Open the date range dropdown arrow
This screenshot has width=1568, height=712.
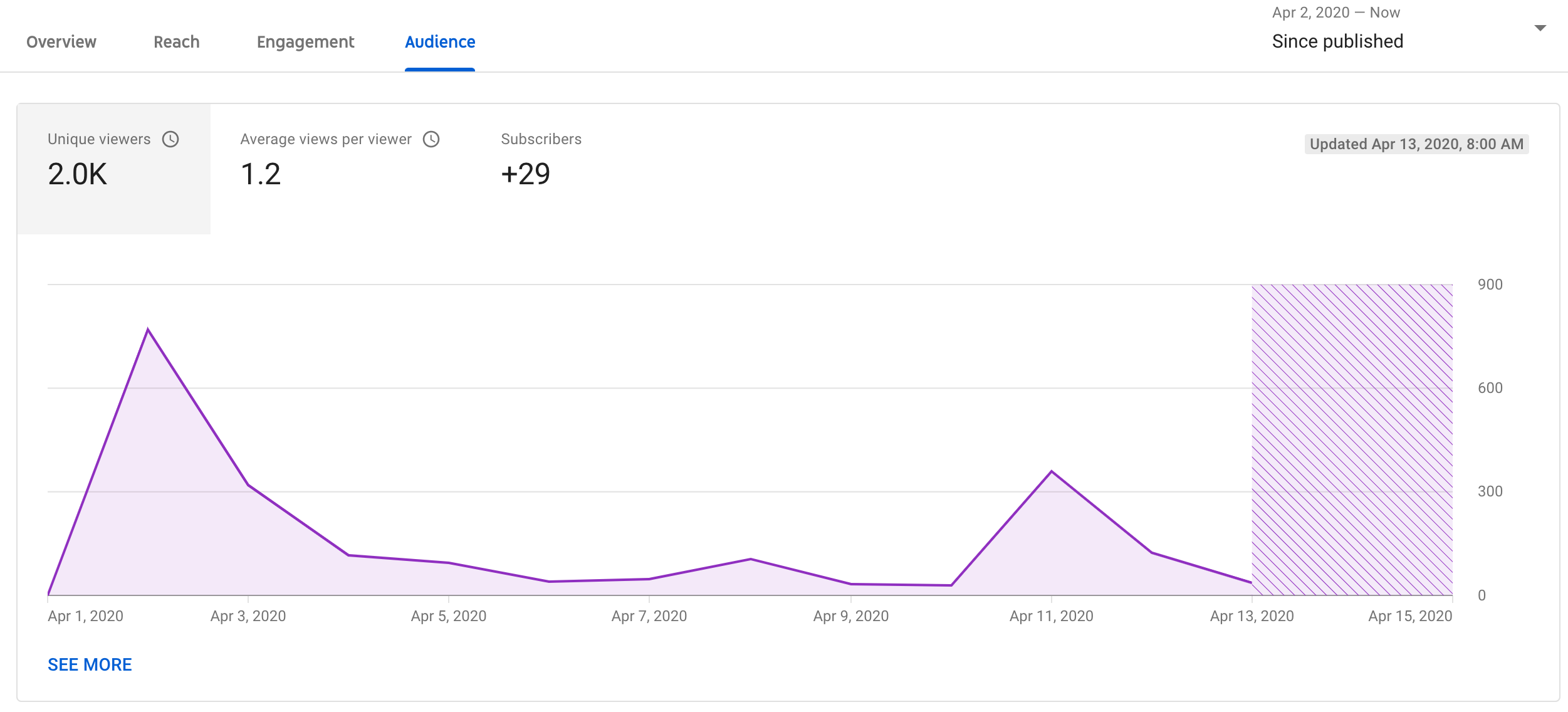coord(1540,28)
